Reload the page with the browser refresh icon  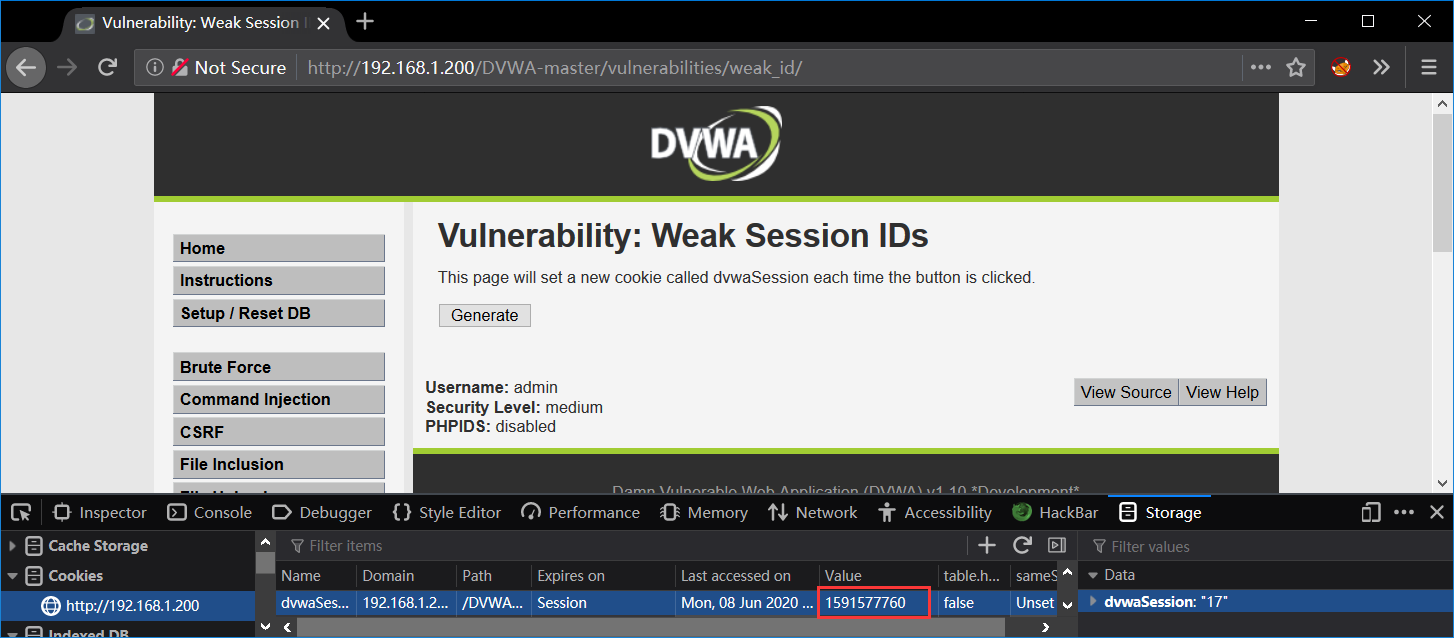[108, 67]
